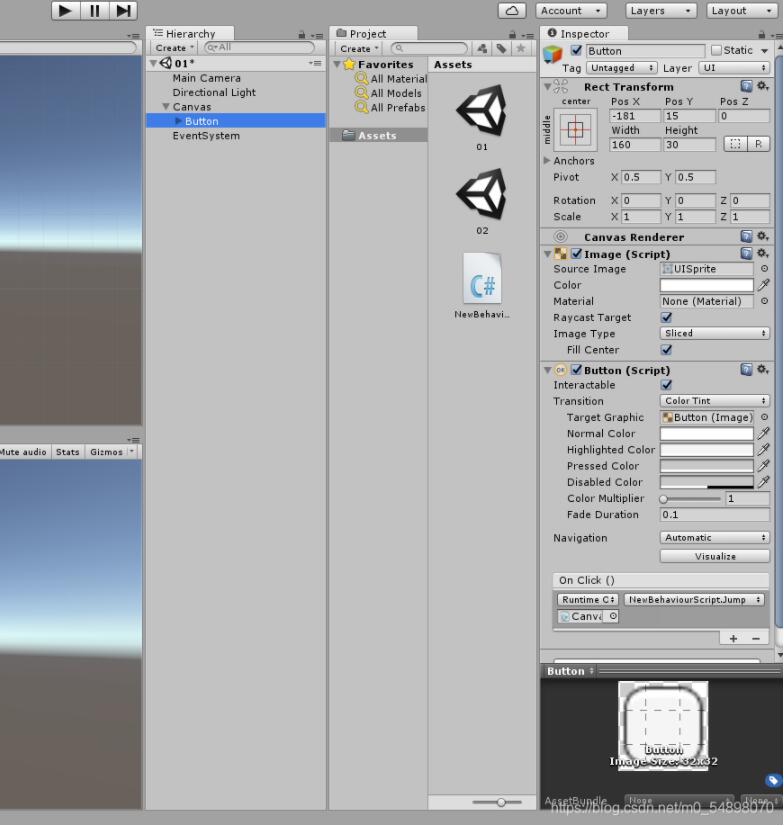Open the Layers dropdown in the toolbar
This screenshot has height=826, width=784.
(x=661, y=10)
